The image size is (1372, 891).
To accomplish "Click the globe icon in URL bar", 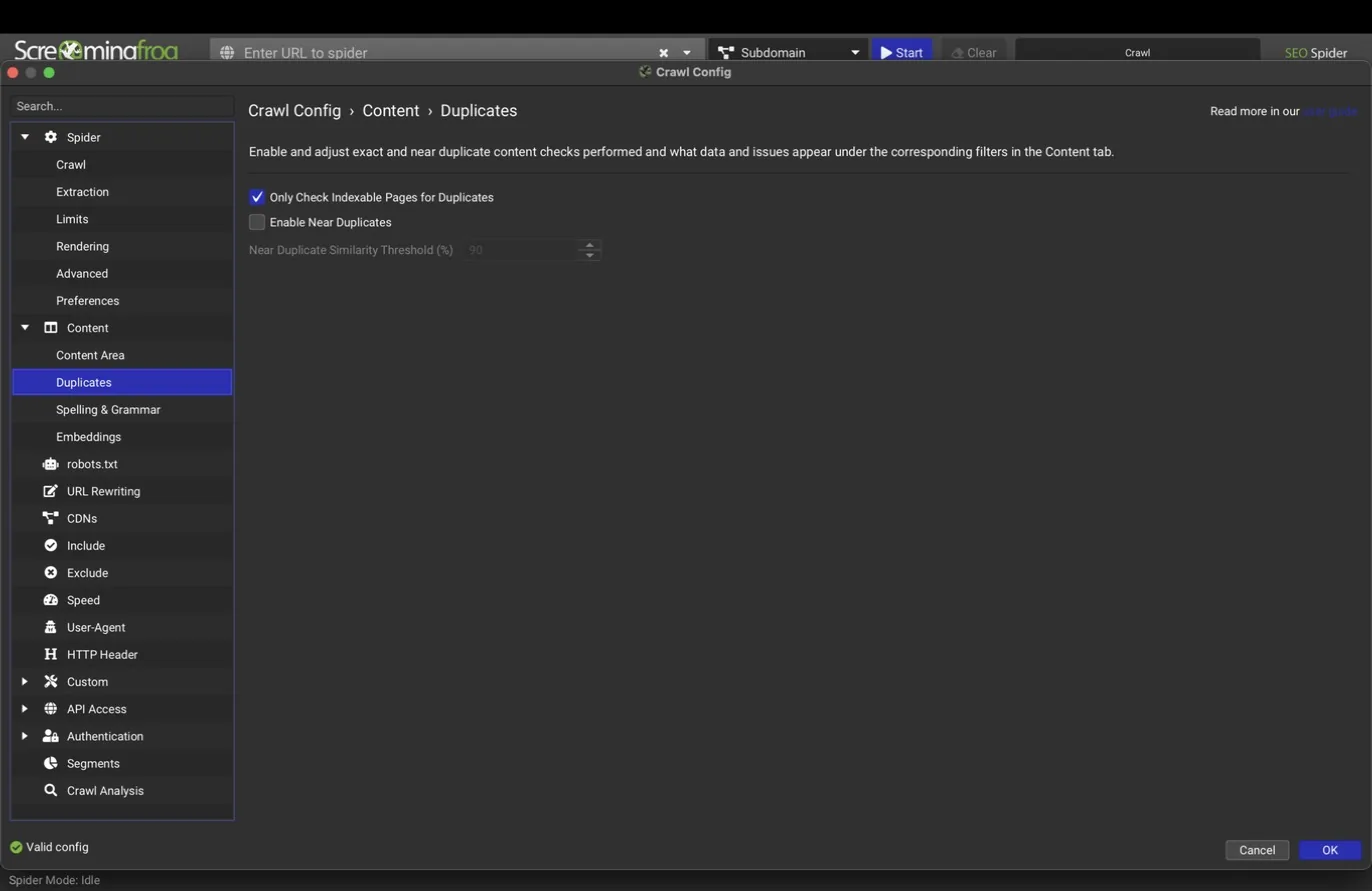I will [x=227, y=53].
